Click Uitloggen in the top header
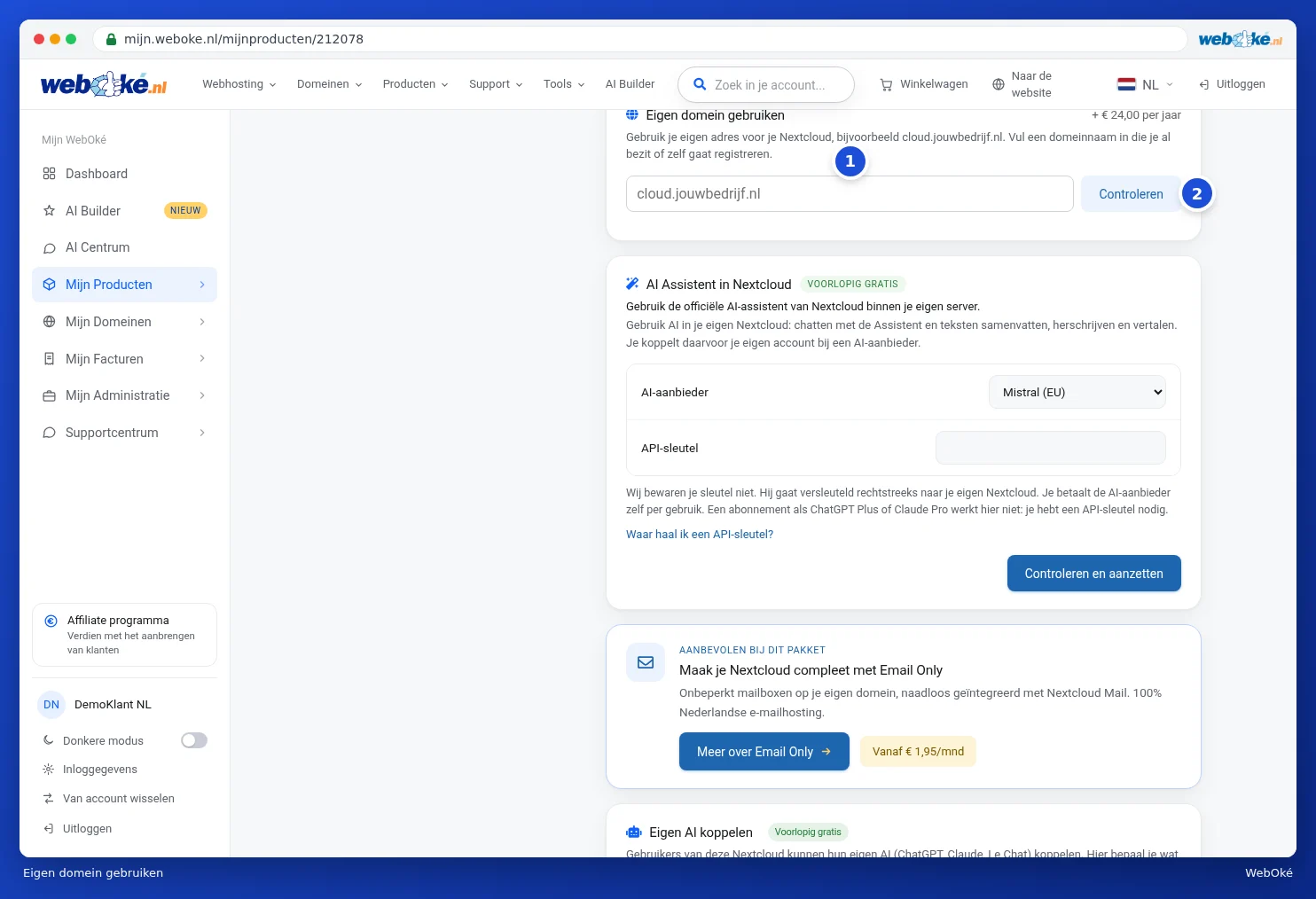The width and height of the screenshot is (1316, 899). coord(1232,84)
